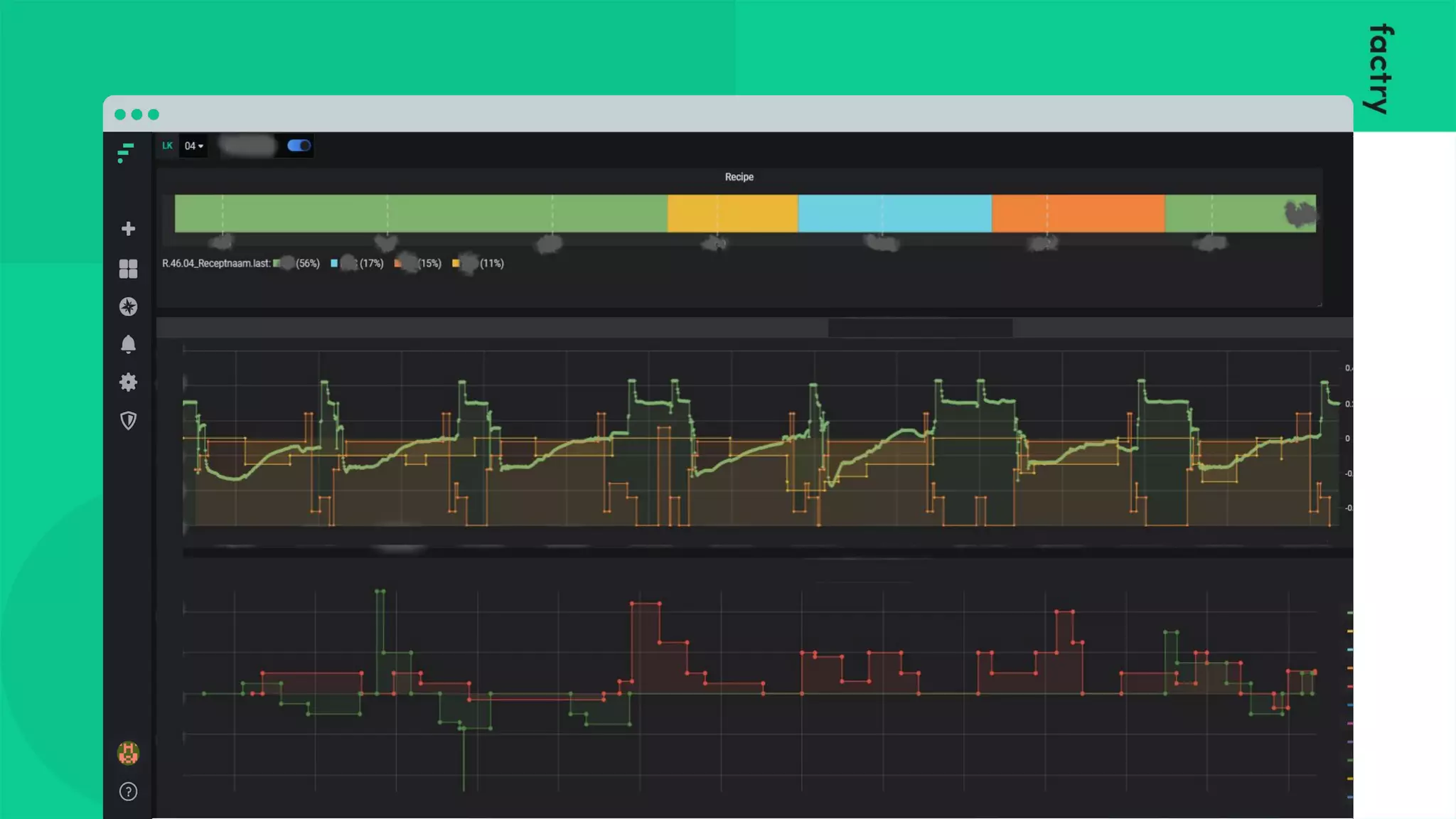Open the Recipe panel title menu
This screenshot has width=1456, height=819.
coord(739,177)
